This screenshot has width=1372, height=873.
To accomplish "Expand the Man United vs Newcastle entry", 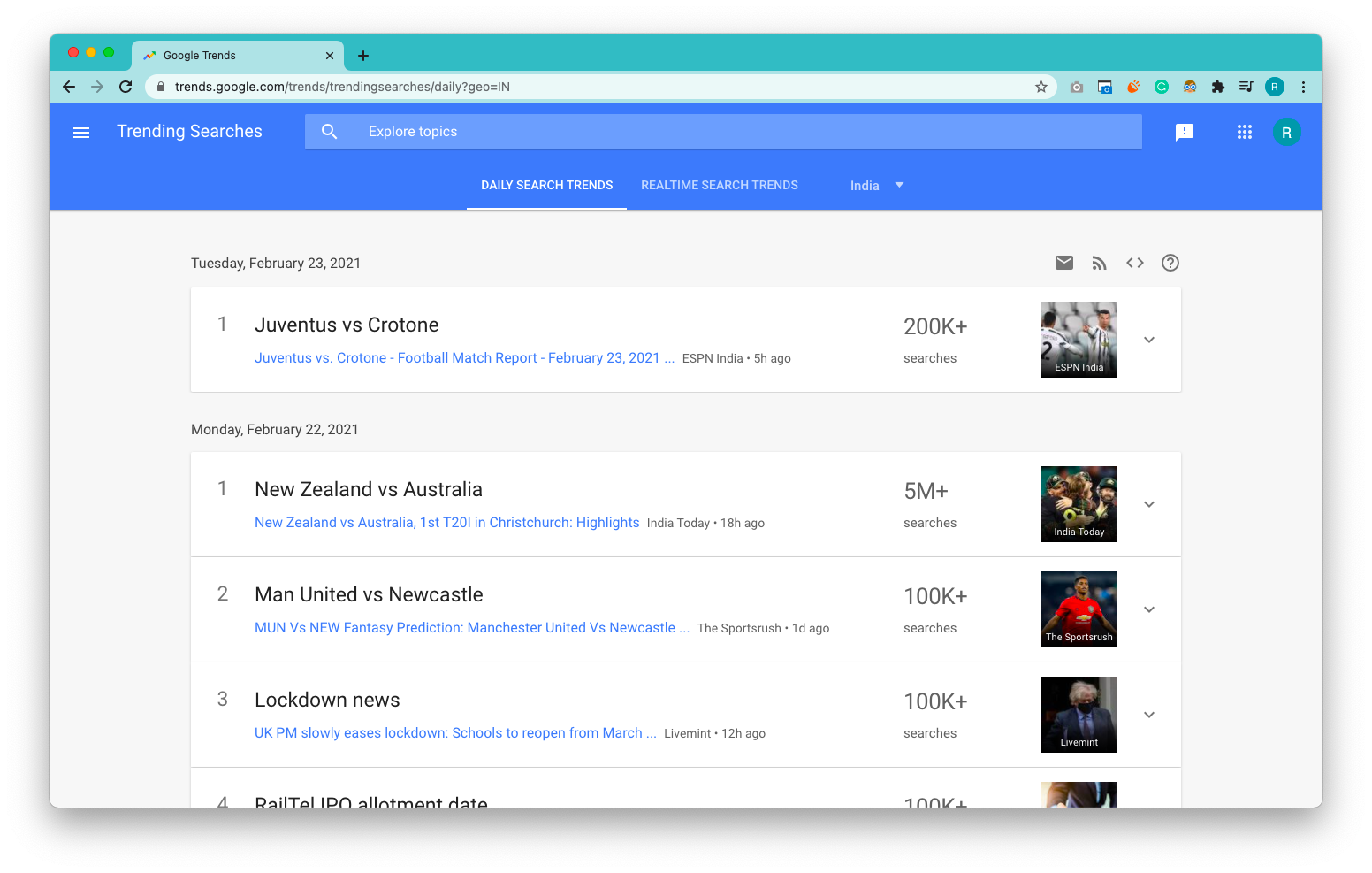I will pyautogui.click(x=1149, y=609).
